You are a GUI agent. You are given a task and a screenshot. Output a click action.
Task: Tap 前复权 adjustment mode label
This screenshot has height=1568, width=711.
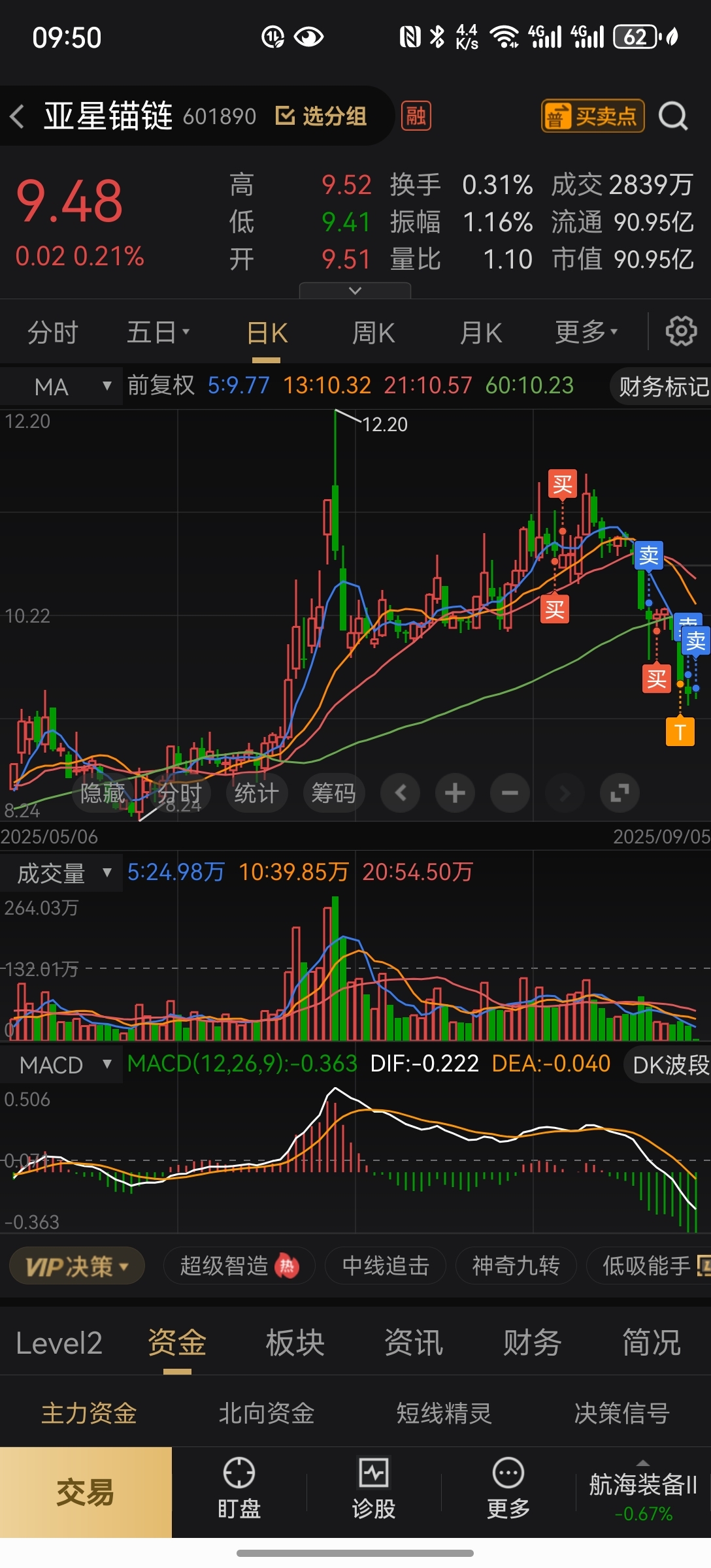pos(161,385)
